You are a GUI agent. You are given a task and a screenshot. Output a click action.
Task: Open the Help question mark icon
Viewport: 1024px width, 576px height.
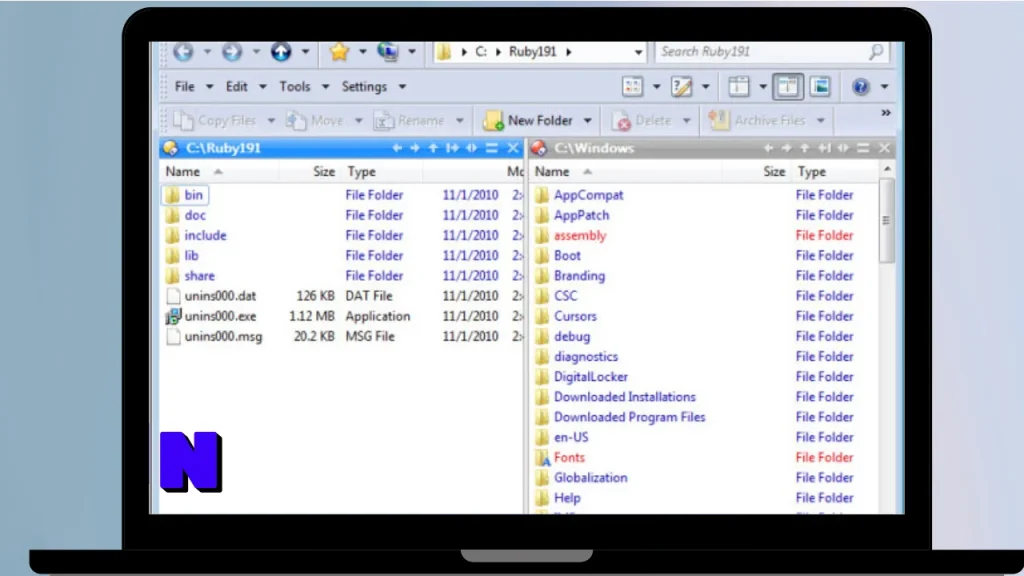861,86
